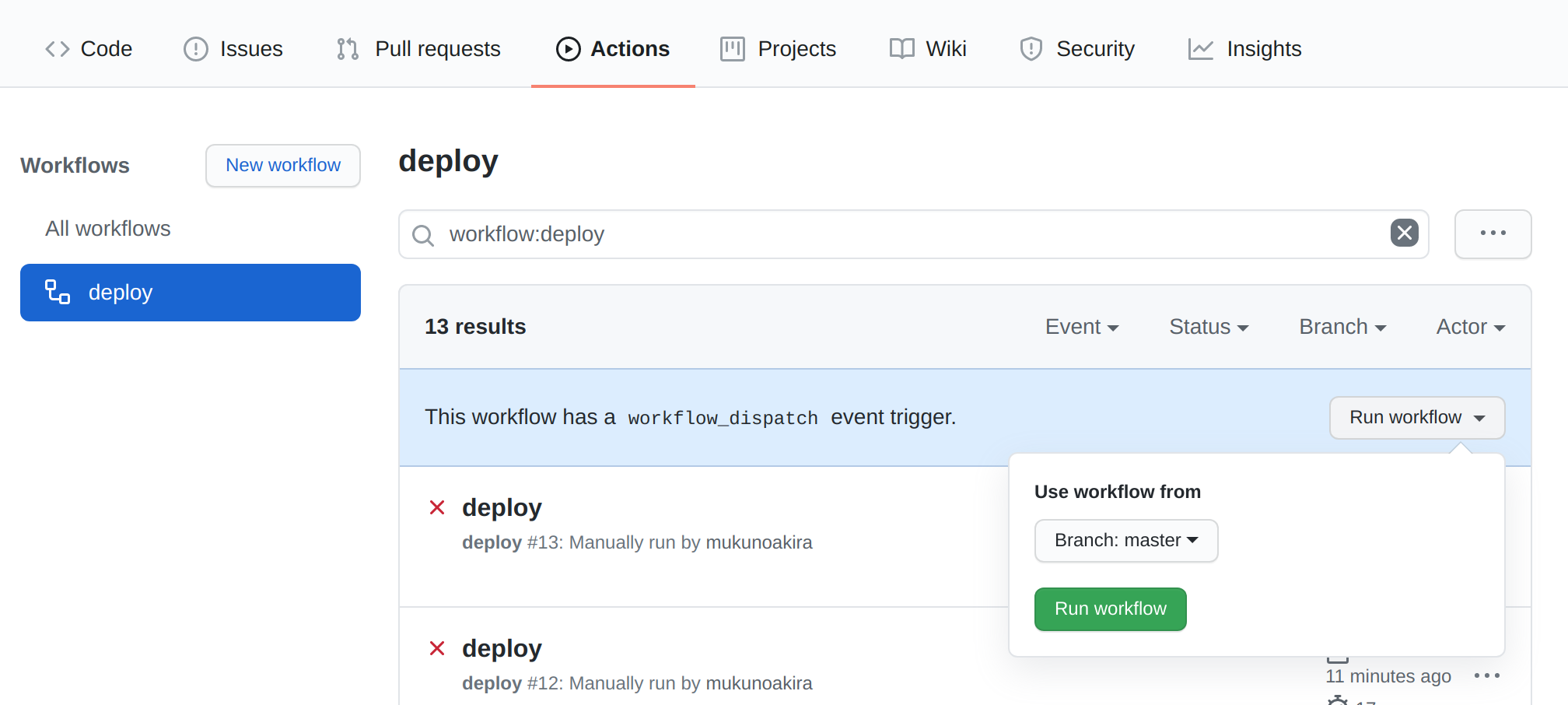The image size is (1568, 705).
Task: Switch to Pull requests tab
Action: [x=418, y=49]
